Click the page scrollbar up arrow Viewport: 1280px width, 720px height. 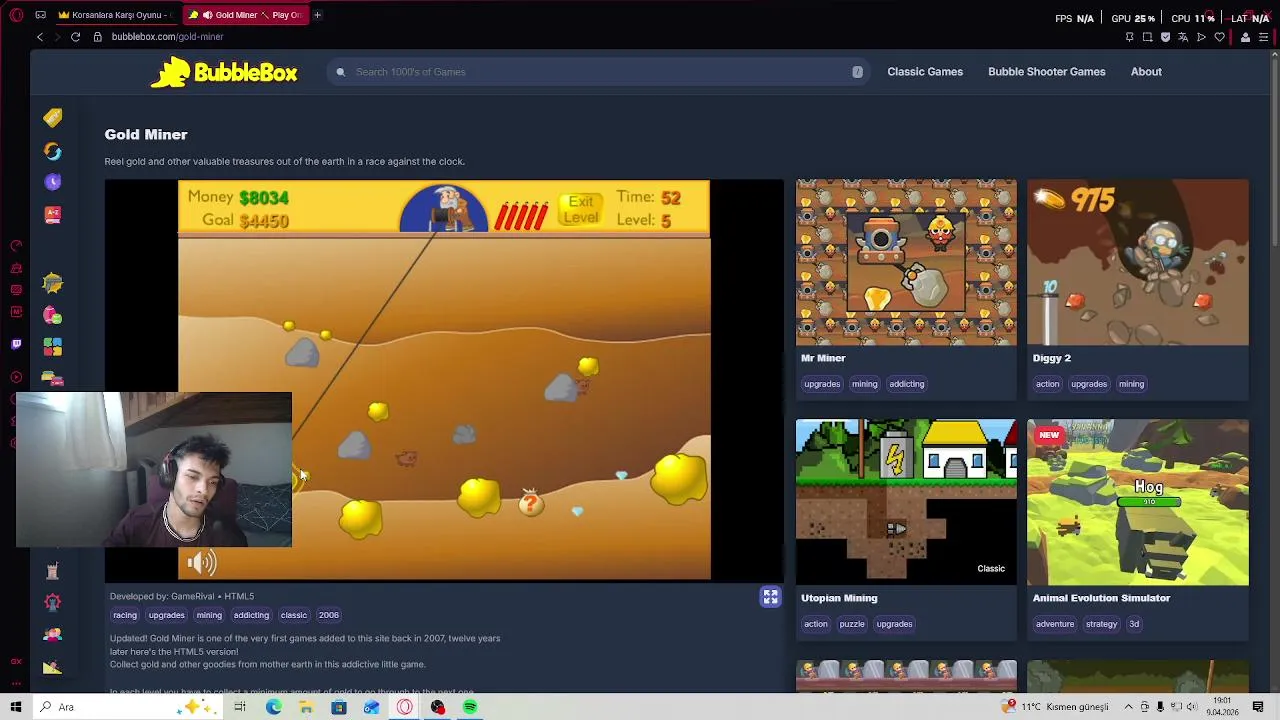click(1275, 53)
